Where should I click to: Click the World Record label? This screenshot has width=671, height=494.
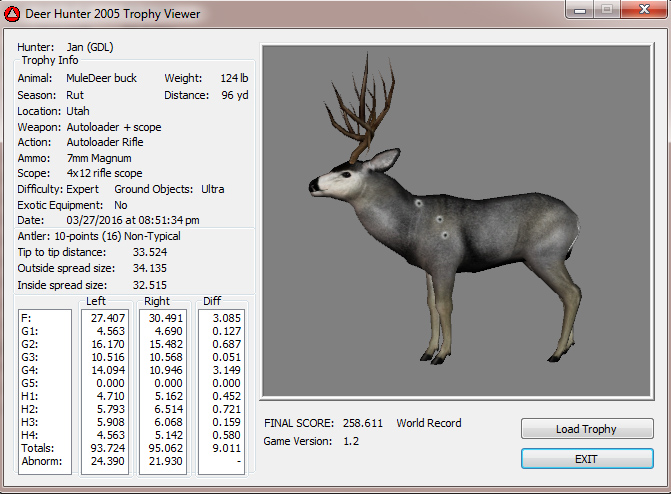tap(429, 424)
